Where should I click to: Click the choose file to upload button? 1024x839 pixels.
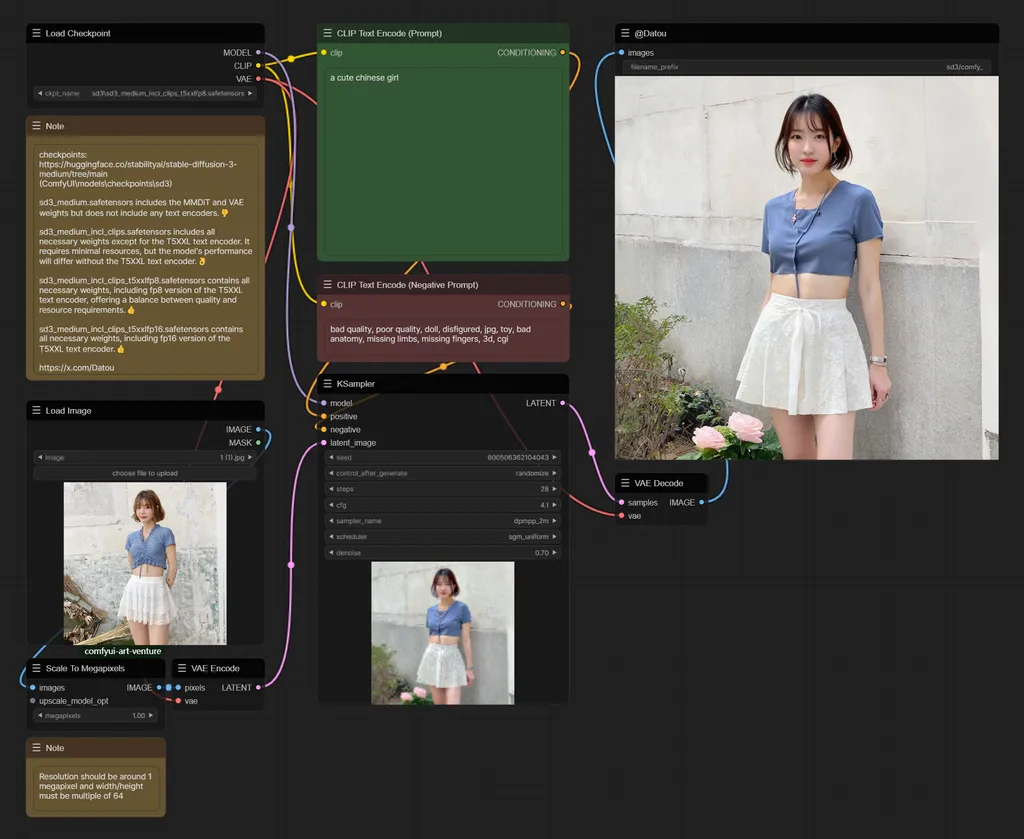tap(145, 472)
